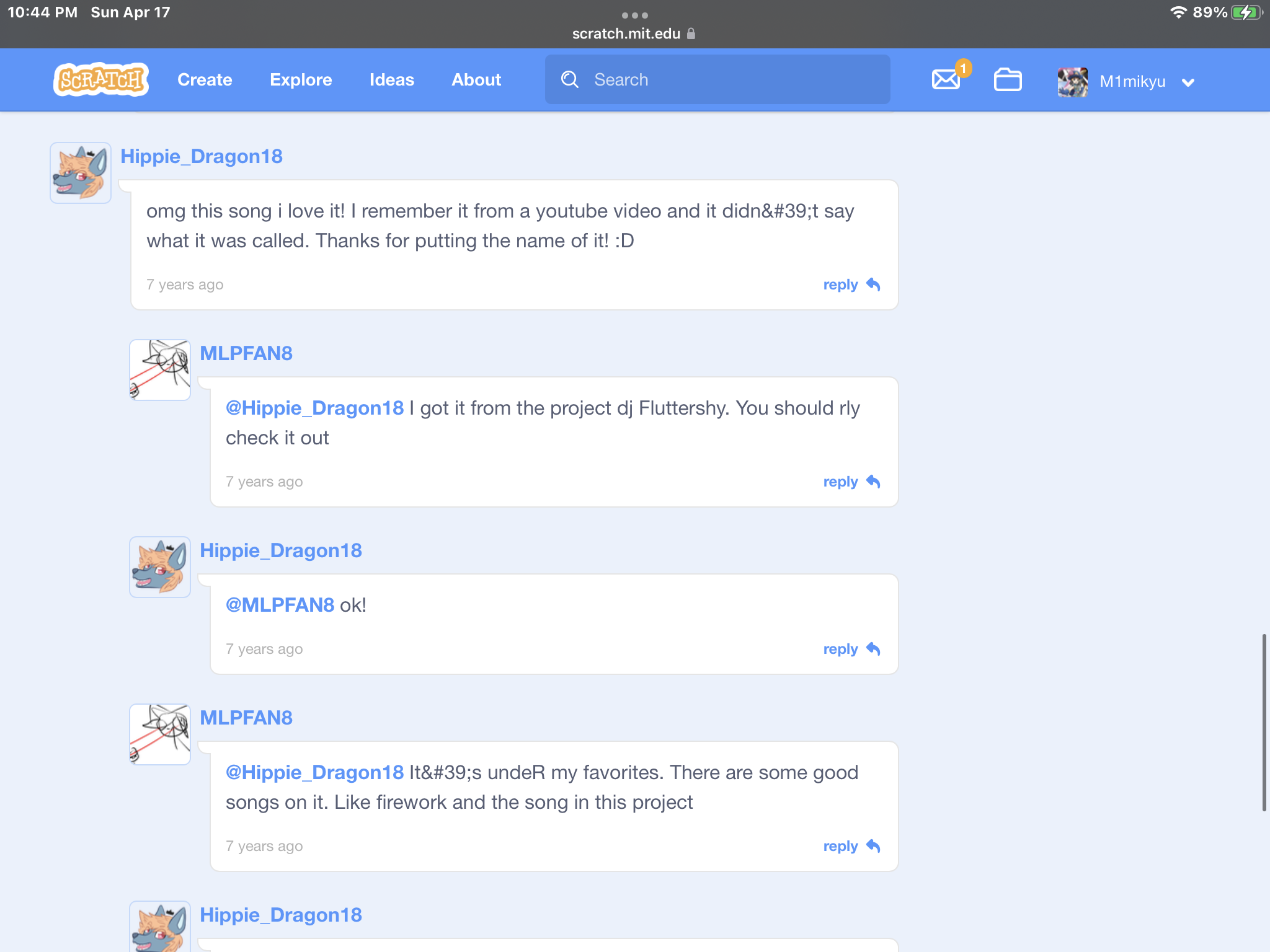The image size is (1270, 952).
Task: Go to the Ideas page
Action: (x=391, y=80)
